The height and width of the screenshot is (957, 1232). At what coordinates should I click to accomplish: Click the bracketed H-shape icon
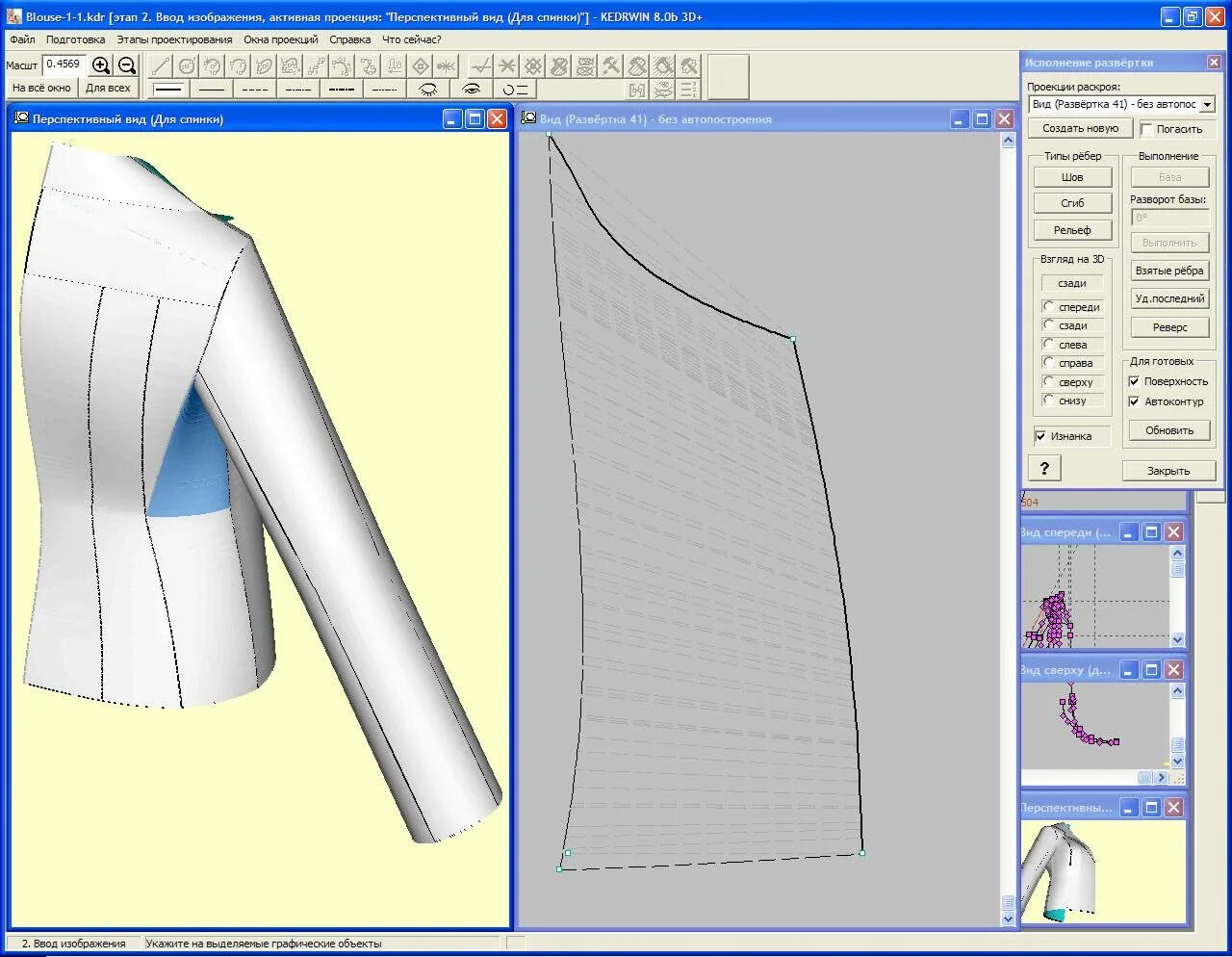click(637, 90)
